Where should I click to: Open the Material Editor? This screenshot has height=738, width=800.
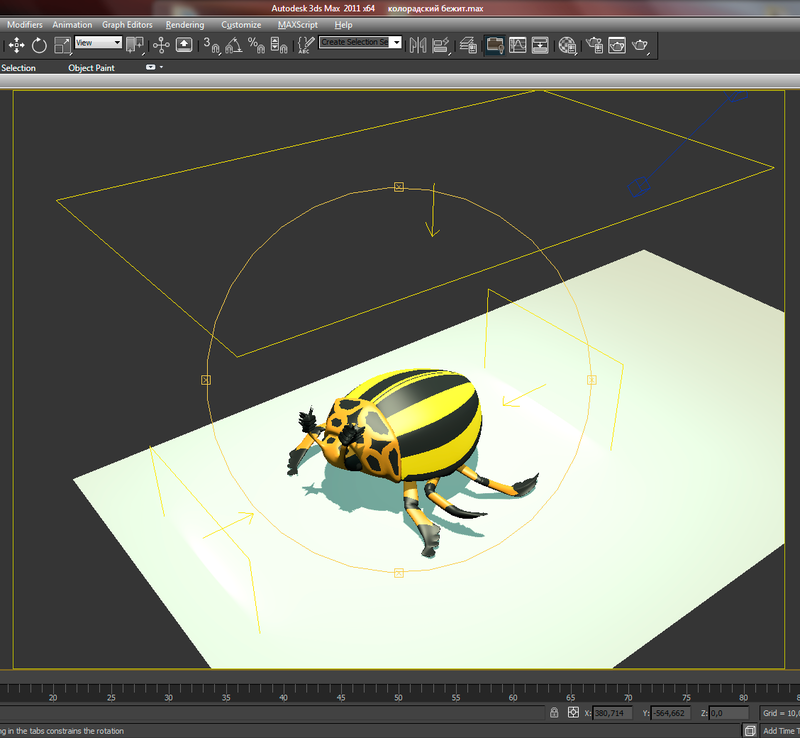[x=567, y=45]
